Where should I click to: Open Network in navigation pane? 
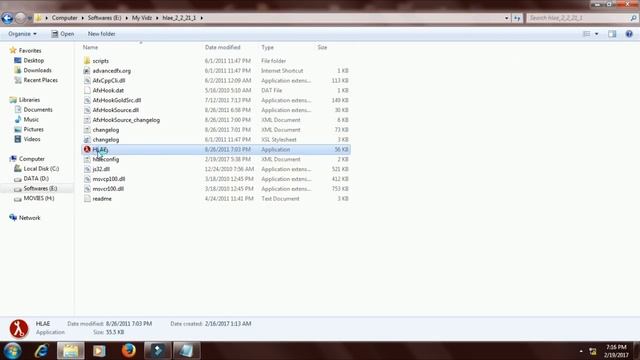point(29,218)
